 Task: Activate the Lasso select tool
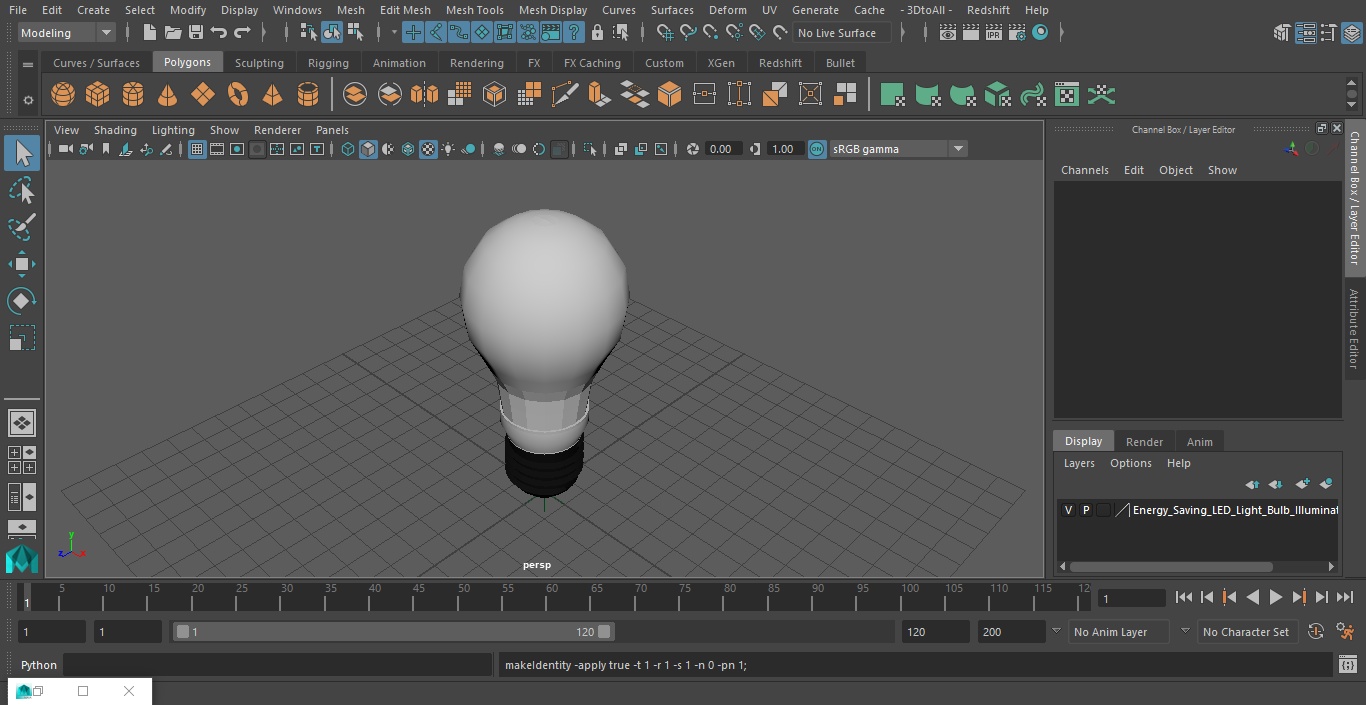pyautogui.click(x=22, y=190)
